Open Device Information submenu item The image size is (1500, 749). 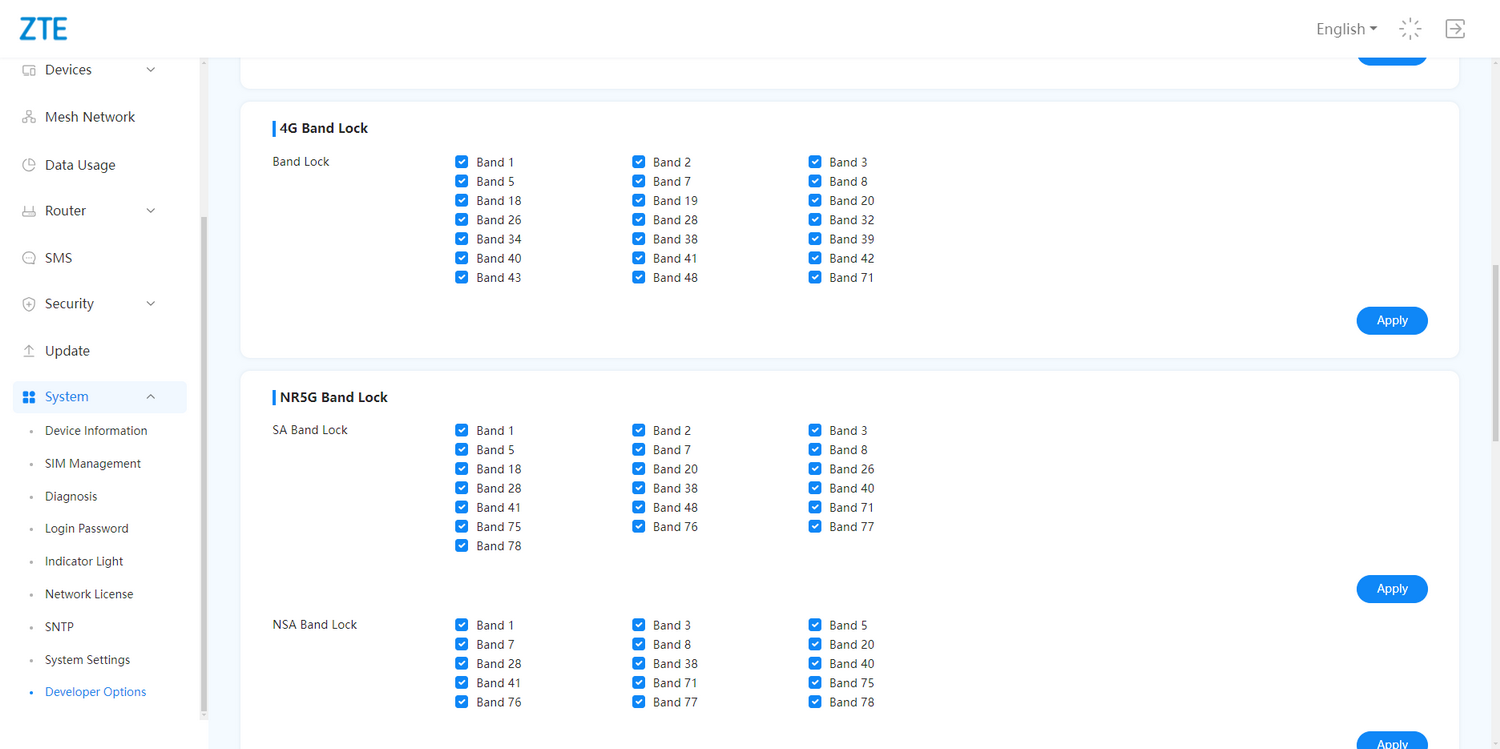[96, 431]
